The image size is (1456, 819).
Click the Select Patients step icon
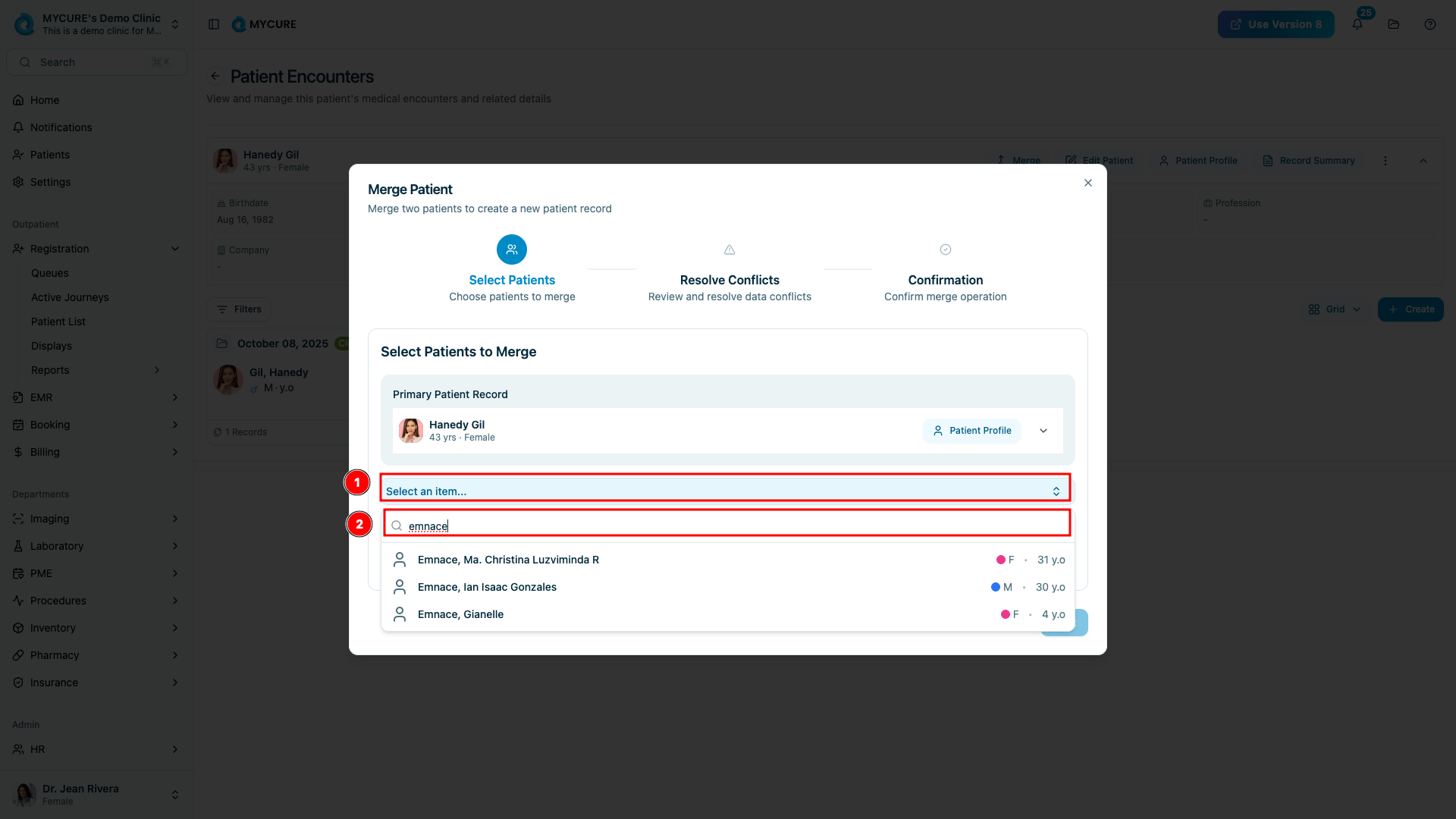point(512,249)
